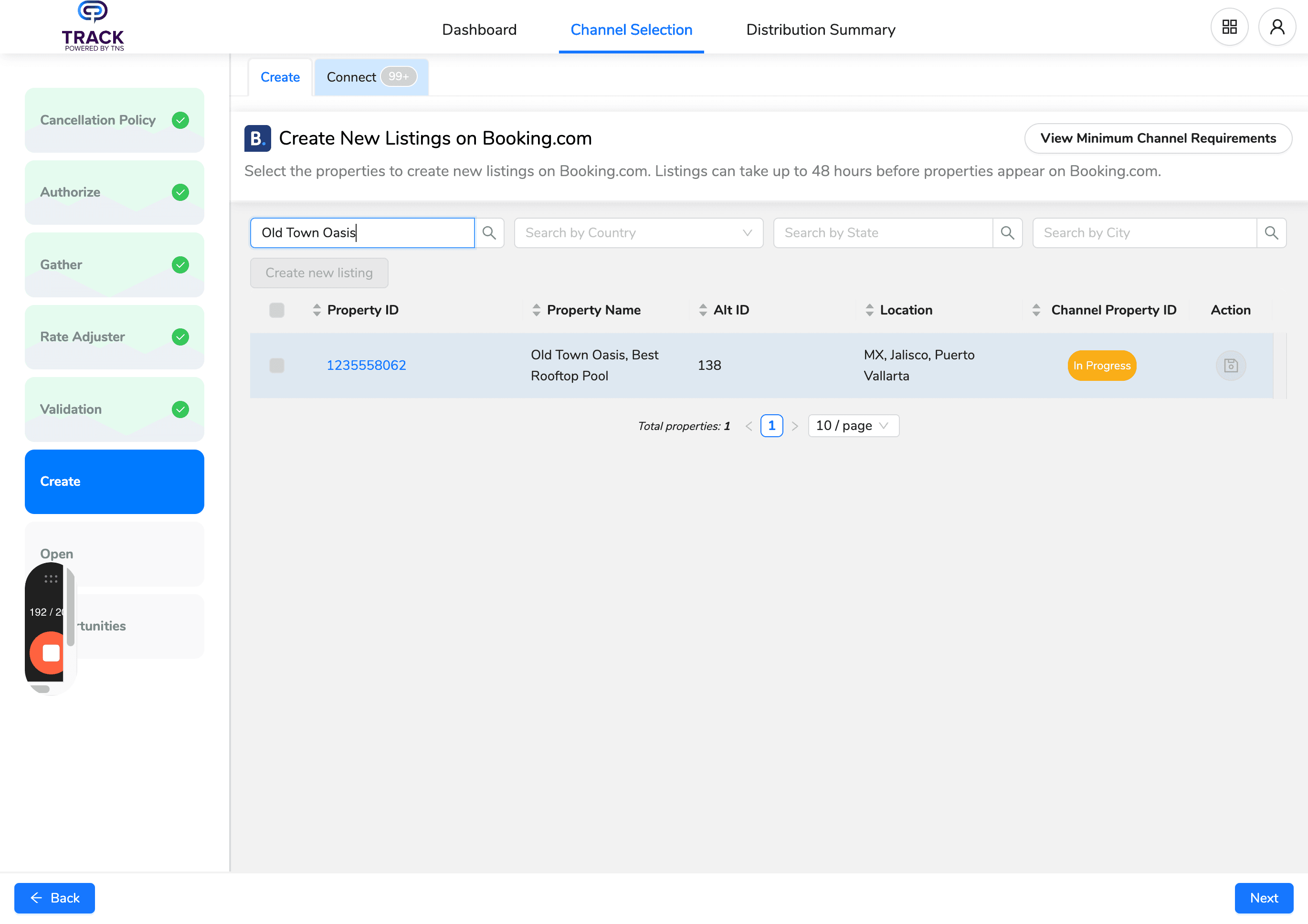The width and height of the screenshot is (1308, 924).
Task: Click the save action icon for 1235558062
Action: point(1231,366)
